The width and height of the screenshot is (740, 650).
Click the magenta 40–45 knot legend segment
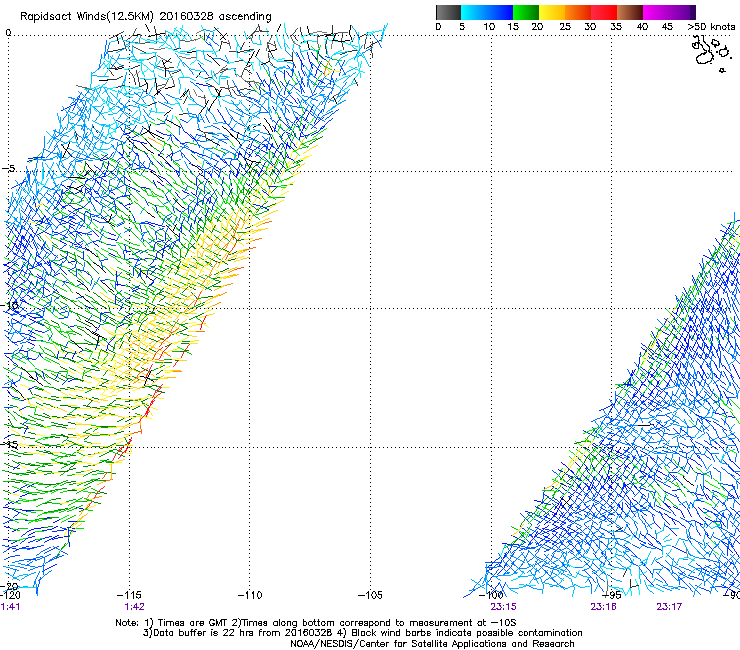[x=656, y=12]
